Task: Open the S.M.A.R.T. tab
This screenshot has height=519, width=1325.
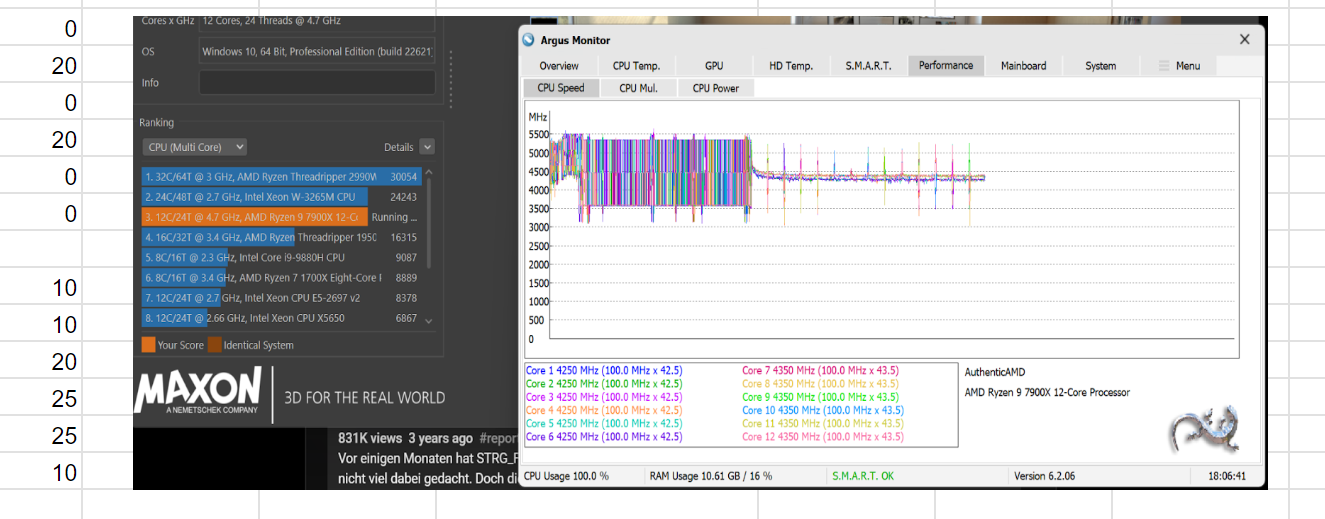Action: [x=868, y=66]
